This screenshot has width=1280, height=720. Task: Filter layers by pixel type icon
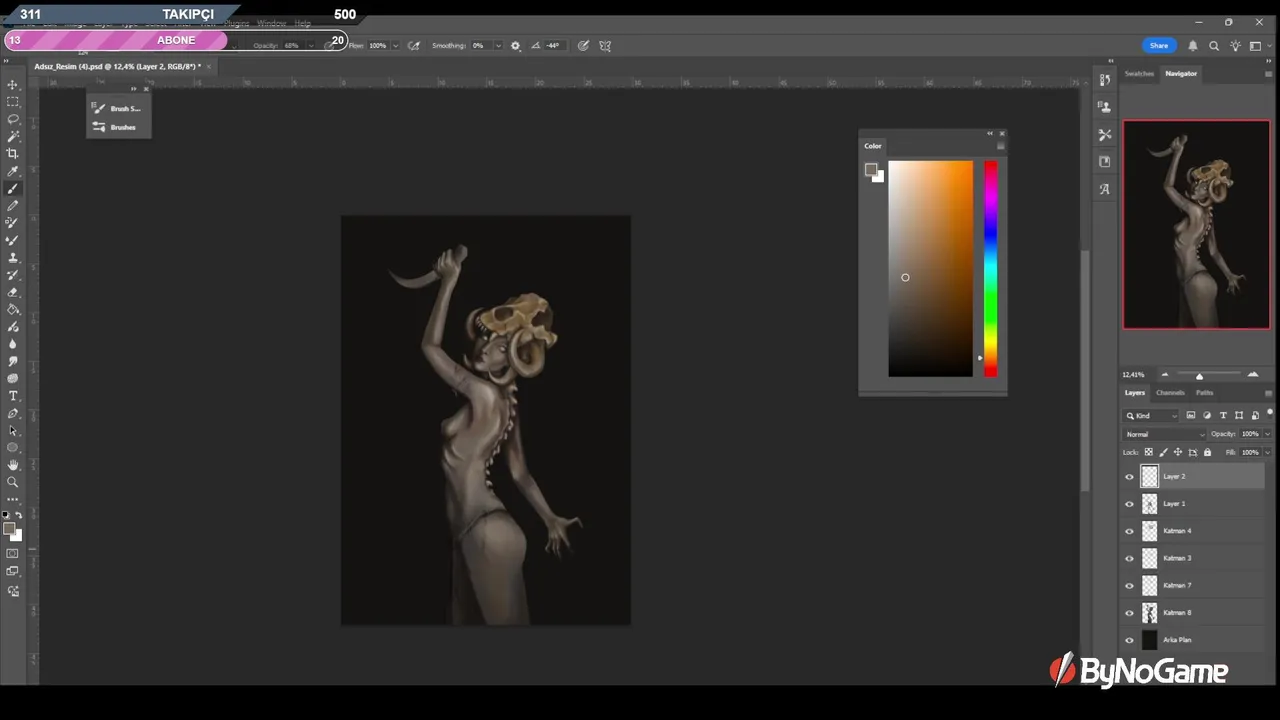coord(1190,415)
